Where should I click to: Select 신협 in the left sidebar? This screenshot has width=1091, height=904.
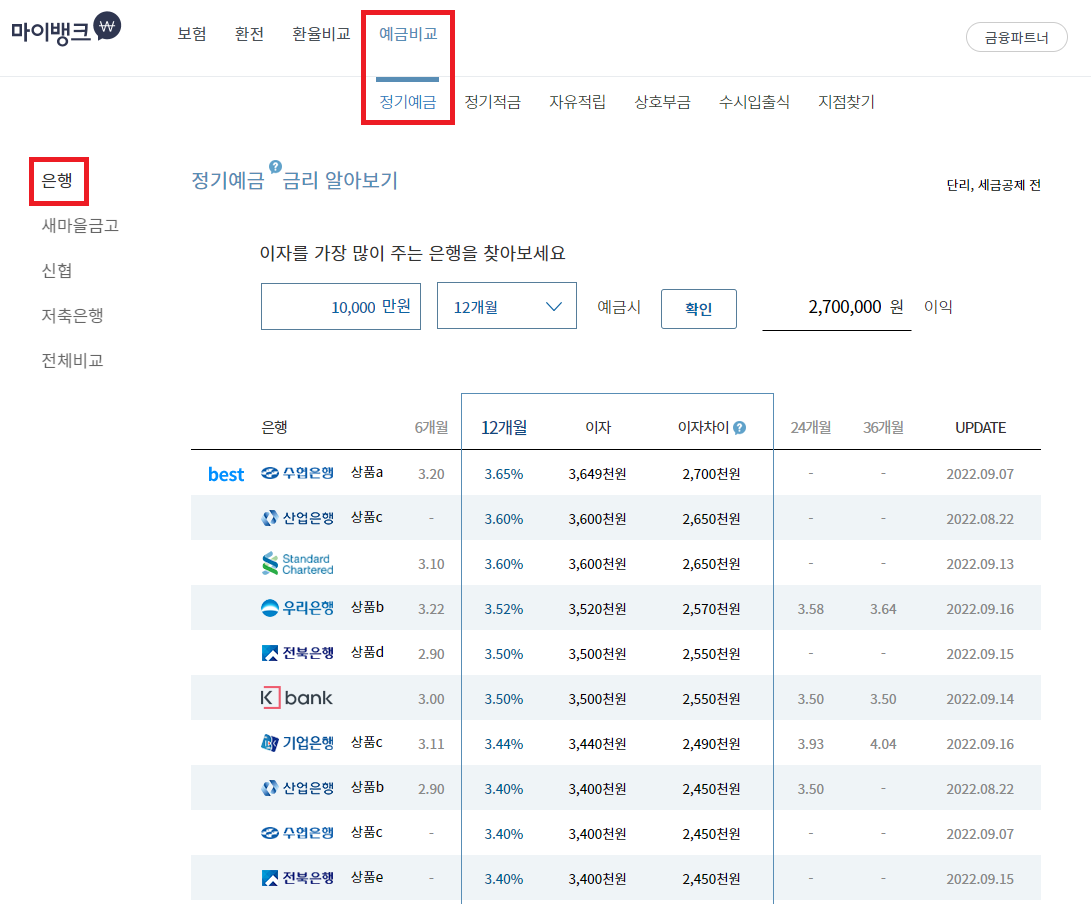pyautogui.click(x=57, y=271)
